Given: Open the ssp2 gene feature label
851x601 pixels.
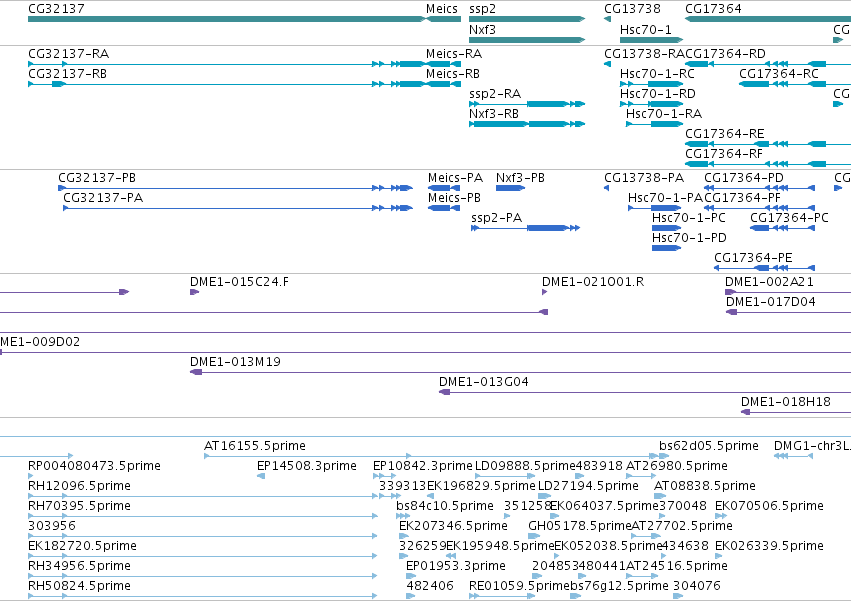Looking at the screenshot, I should pos(482,9).
